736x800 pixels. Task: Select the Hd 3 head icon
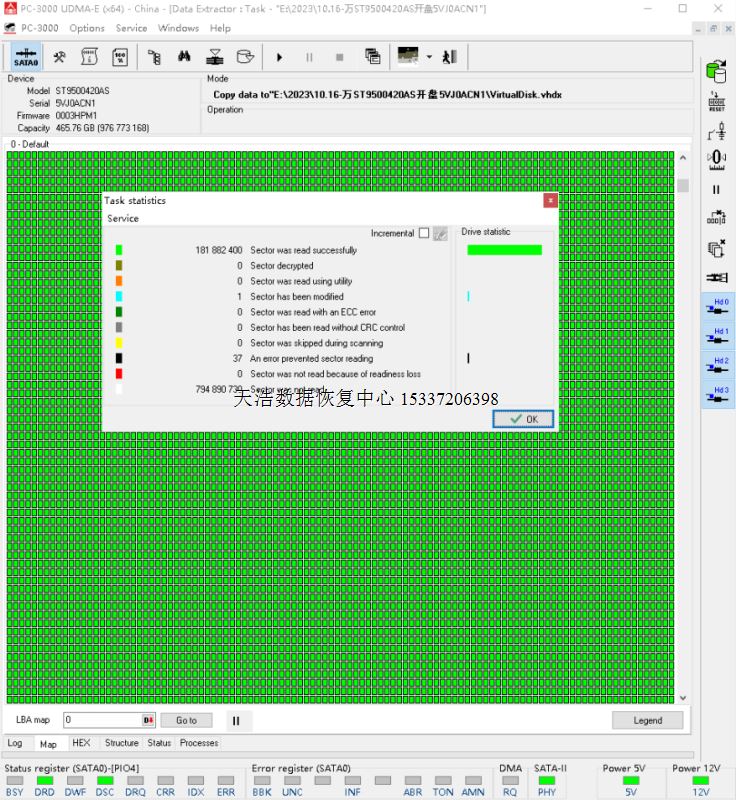coord(717,395)
